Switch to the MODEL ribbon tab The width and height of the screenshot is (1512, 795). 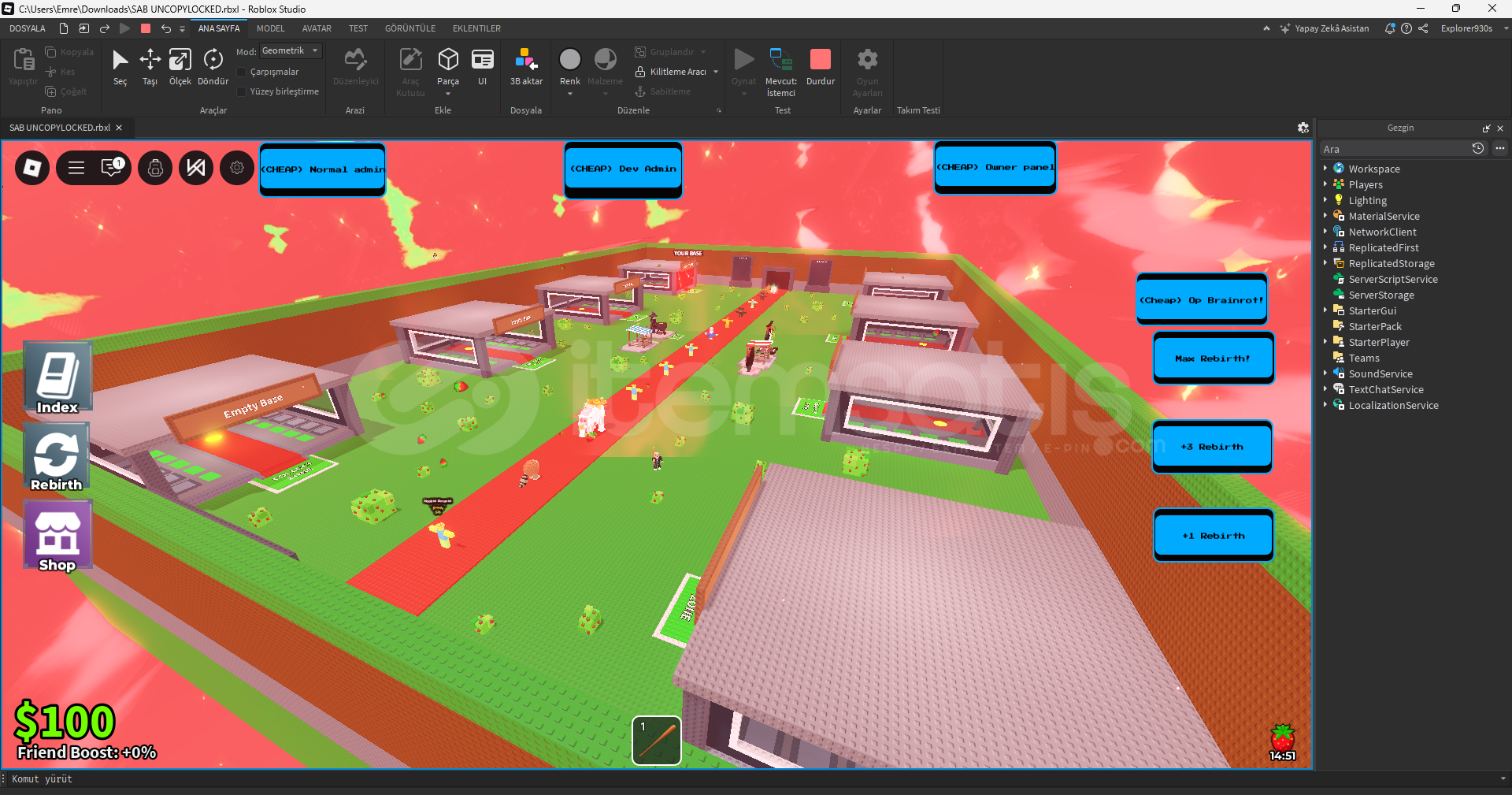(x=271, y=28)
